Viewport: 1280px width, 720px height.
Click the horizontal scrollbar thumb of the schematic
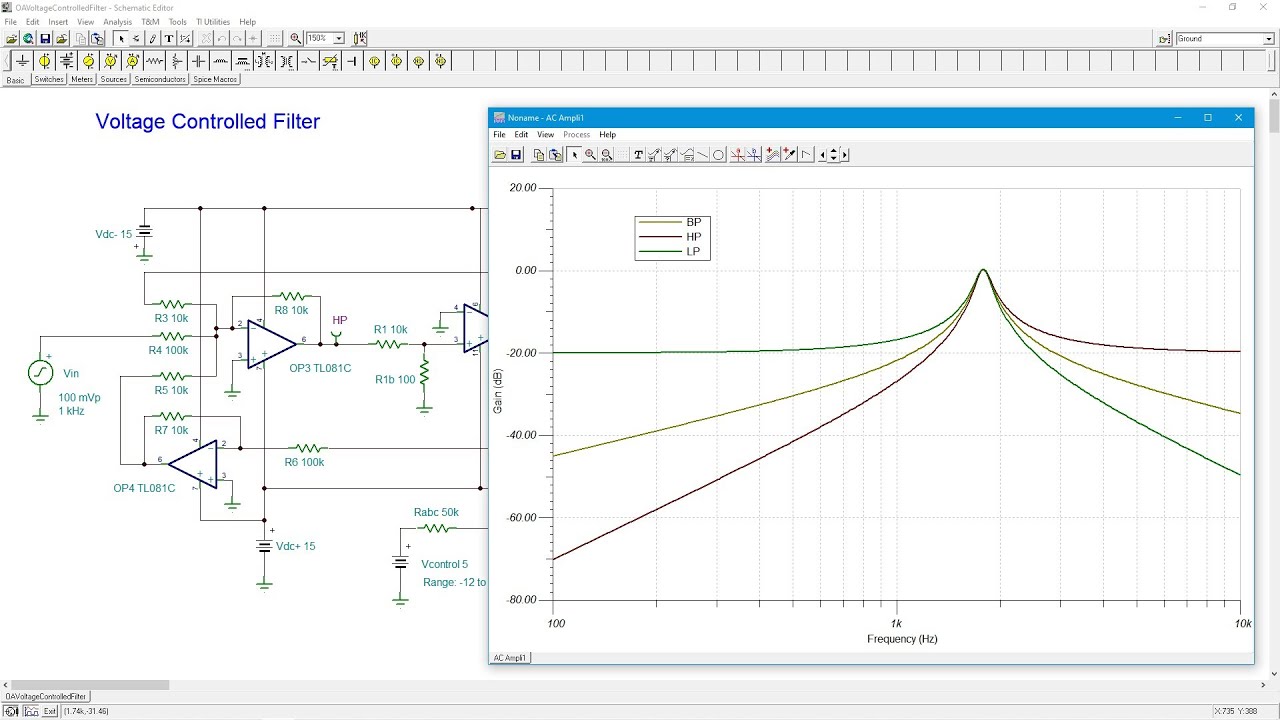click(x=88, y=685)
